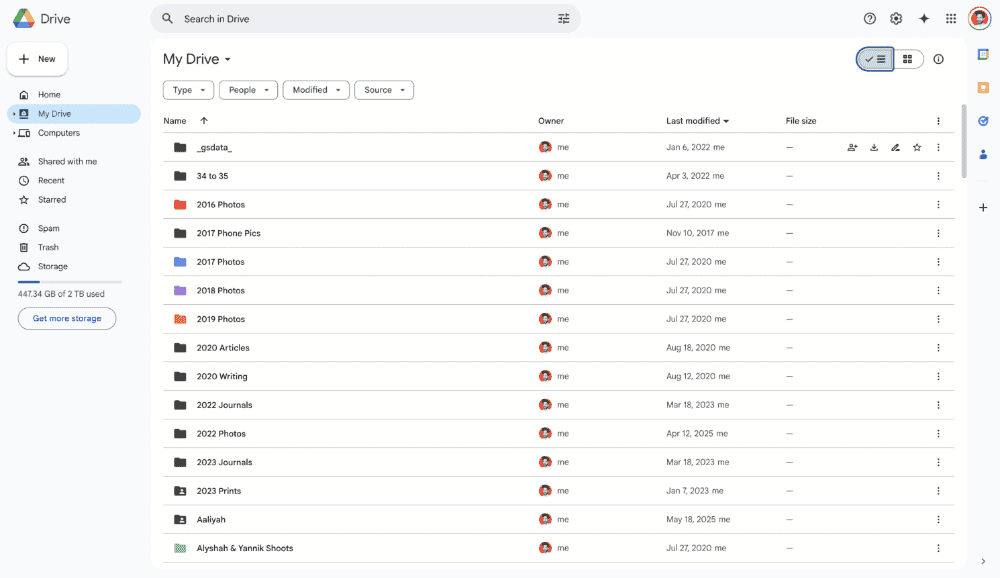Image resolution: width=1000 pixels, height=578 pixels.
Task: Open the account profile avatar
Action: (979, 19)
